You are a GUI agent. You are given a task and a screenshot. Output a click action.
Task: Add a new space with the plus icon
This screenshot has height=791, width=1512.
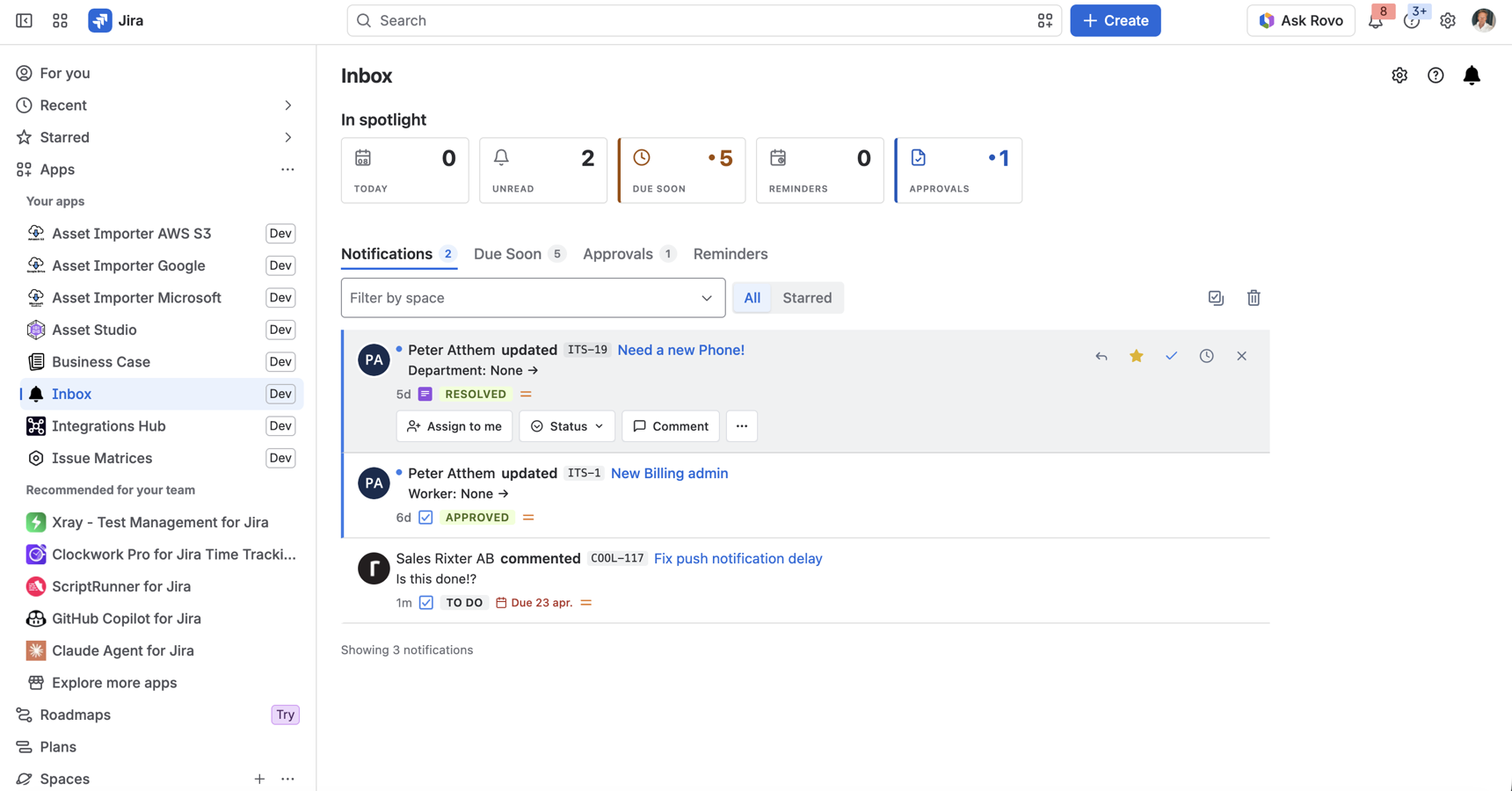click(x=259, y=779)
